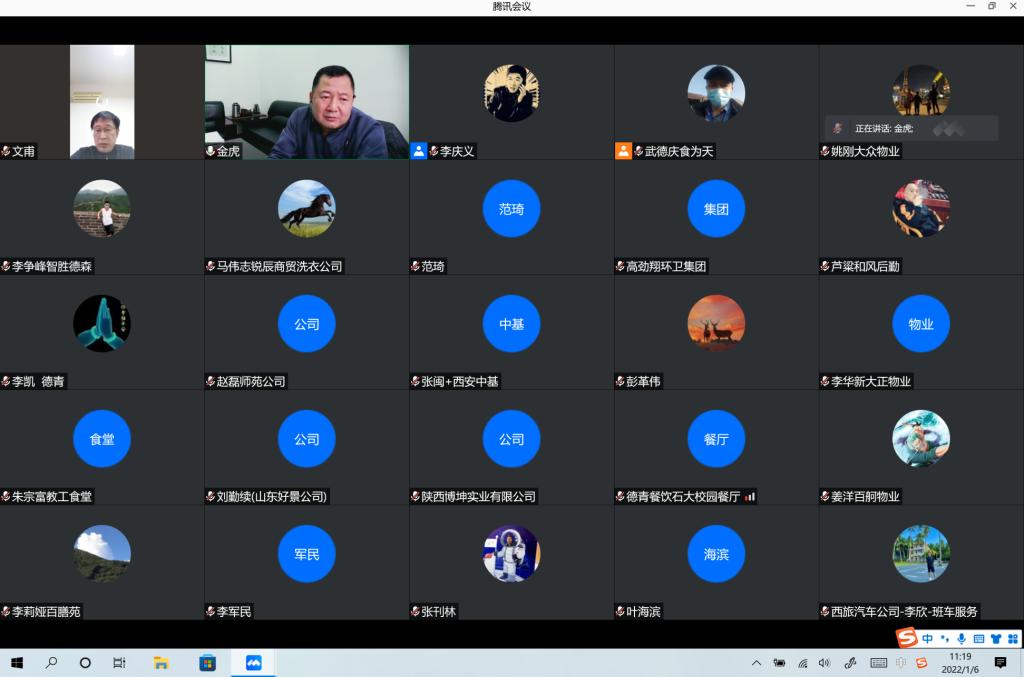
Task: Click signal strength bars beside 德青餐饮石大校园餐厅
Action: click(x=750, y=496)
